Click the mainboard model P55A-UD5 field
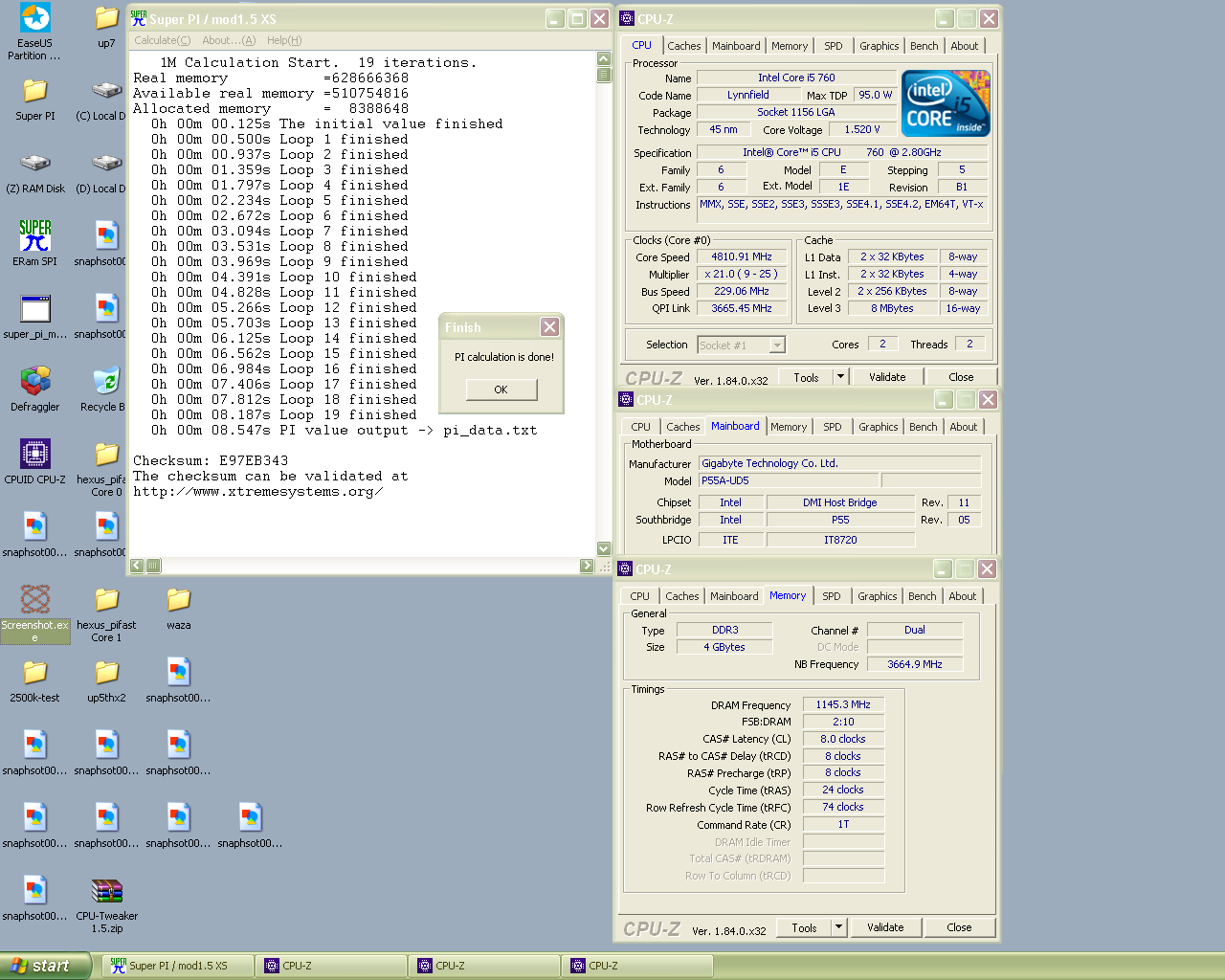This screenshot has height=980, width=1225. coord(789,480)
